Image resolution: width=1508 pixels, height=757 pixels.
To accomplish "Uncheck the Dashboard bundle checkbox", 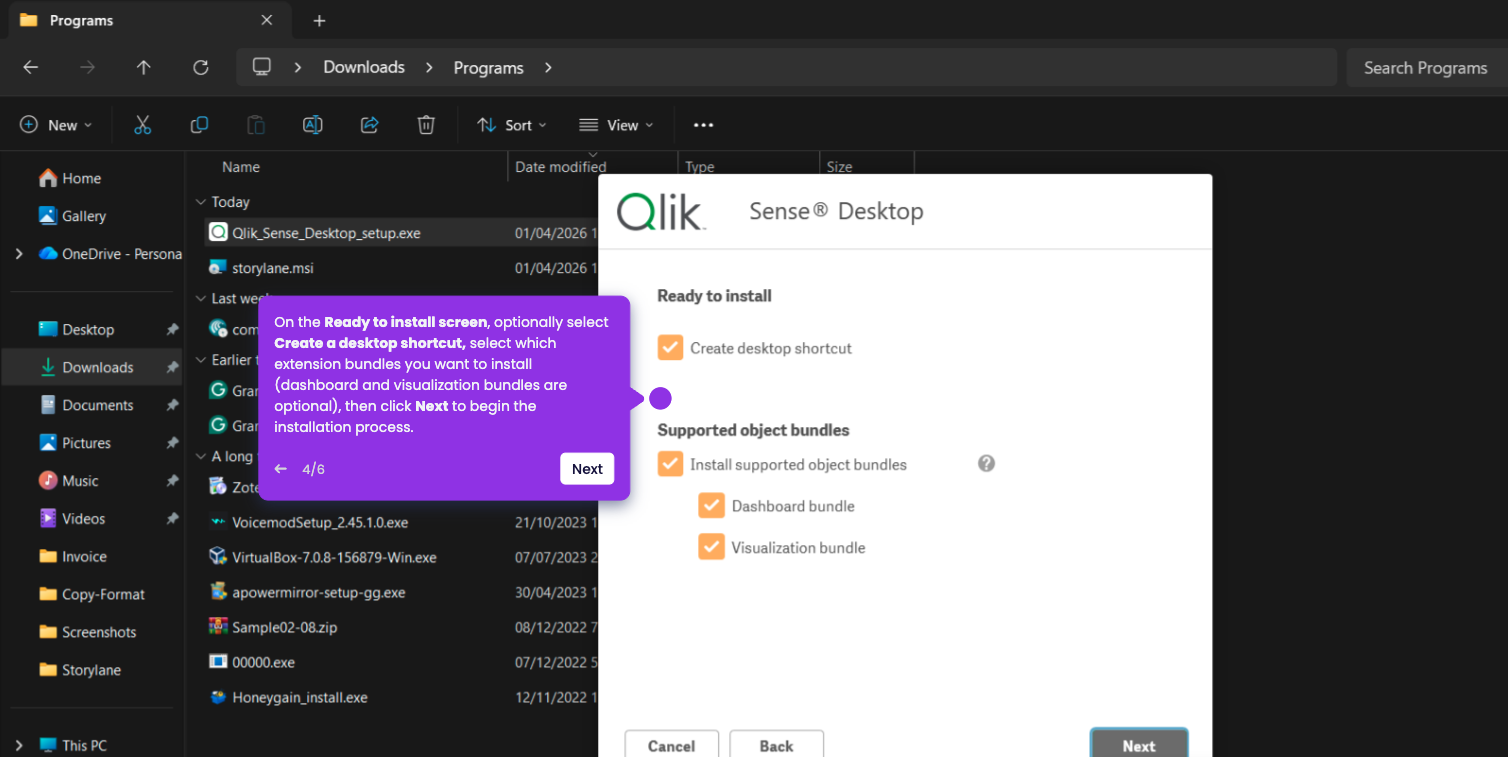I will (711, 506).
